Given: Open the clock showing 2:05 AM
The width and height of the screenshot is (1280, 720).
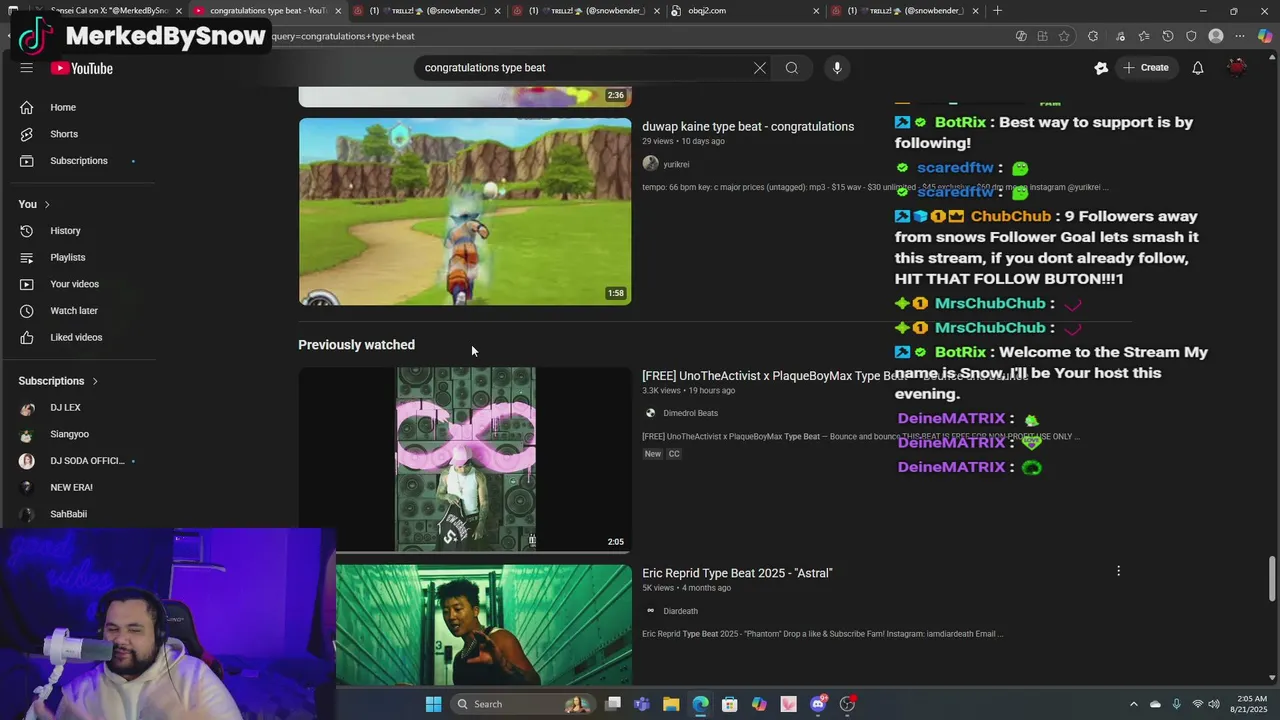Looking at the screenshot, I should (1251, 704).
